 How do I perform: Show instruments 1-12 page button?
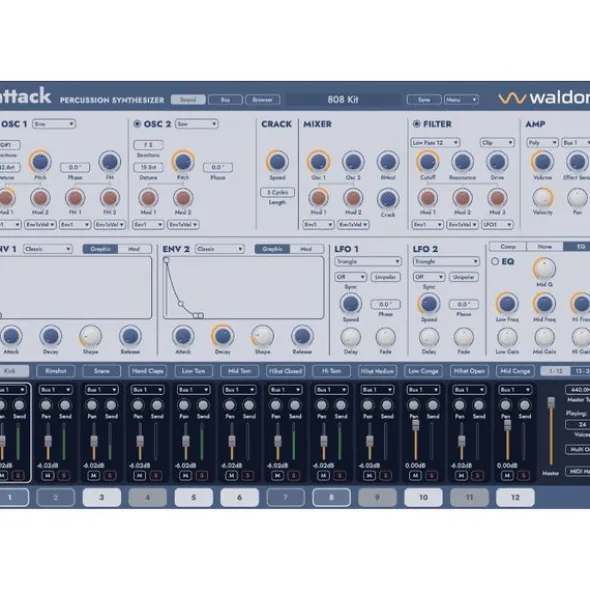(556, 371)
